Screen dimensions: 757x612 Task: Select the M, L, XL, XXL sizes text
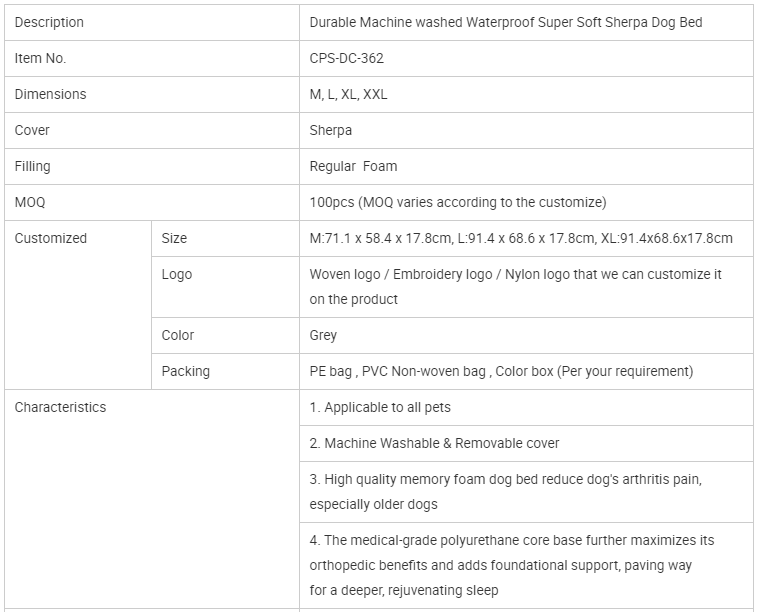tap(348, 94)
